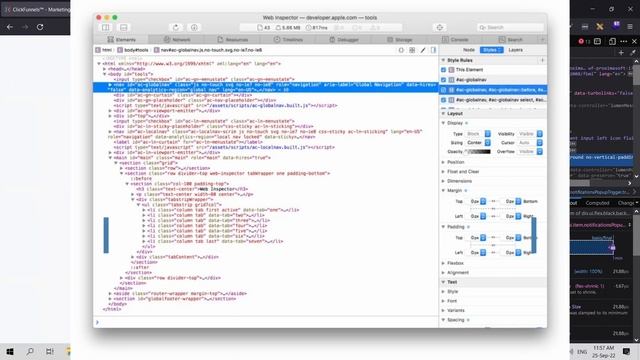The width and height of the screenshot is (640, 360).
Task: Open the Sizing dropdown
Action: point(478,143)
